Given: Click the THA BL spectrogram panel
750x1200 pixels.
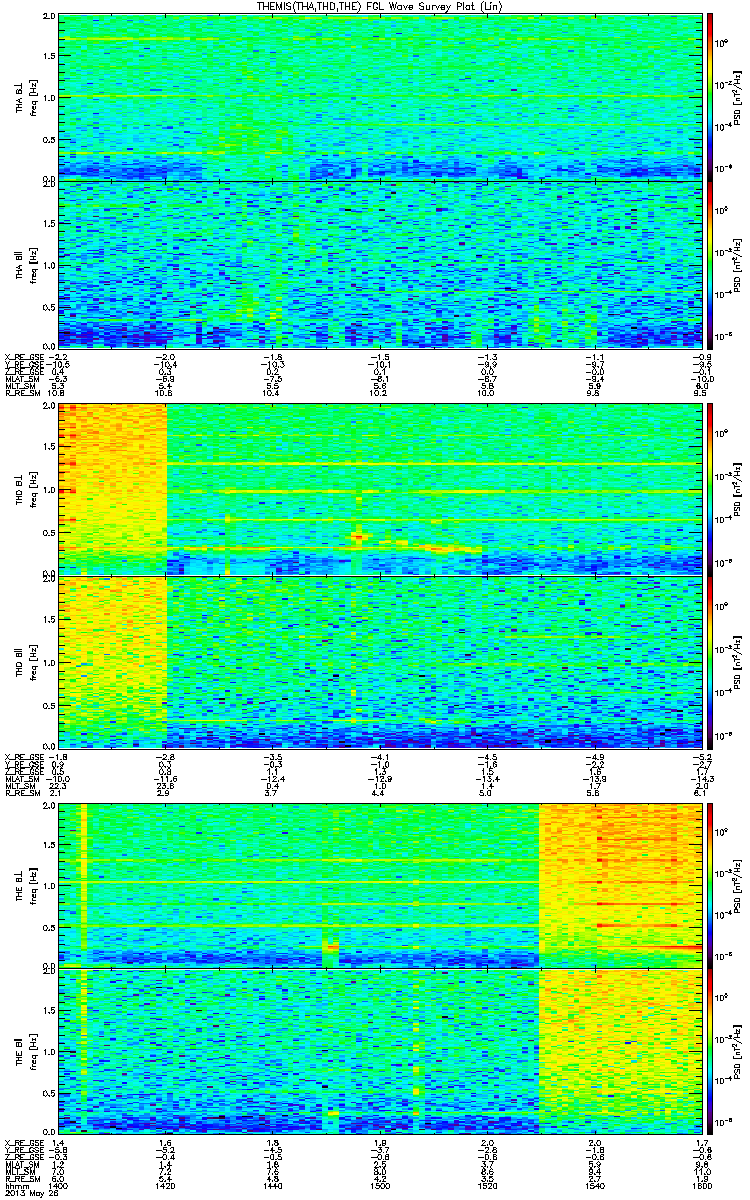Looking at the screenshot, I should tap(379, 97).
